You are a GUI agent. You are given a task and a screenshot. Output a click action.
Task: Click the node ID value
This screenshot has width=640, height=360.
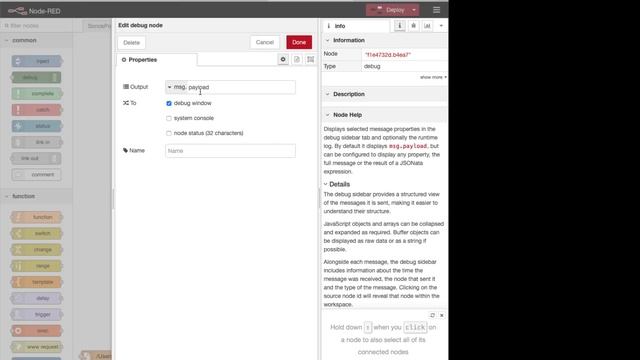coord(388,54)
